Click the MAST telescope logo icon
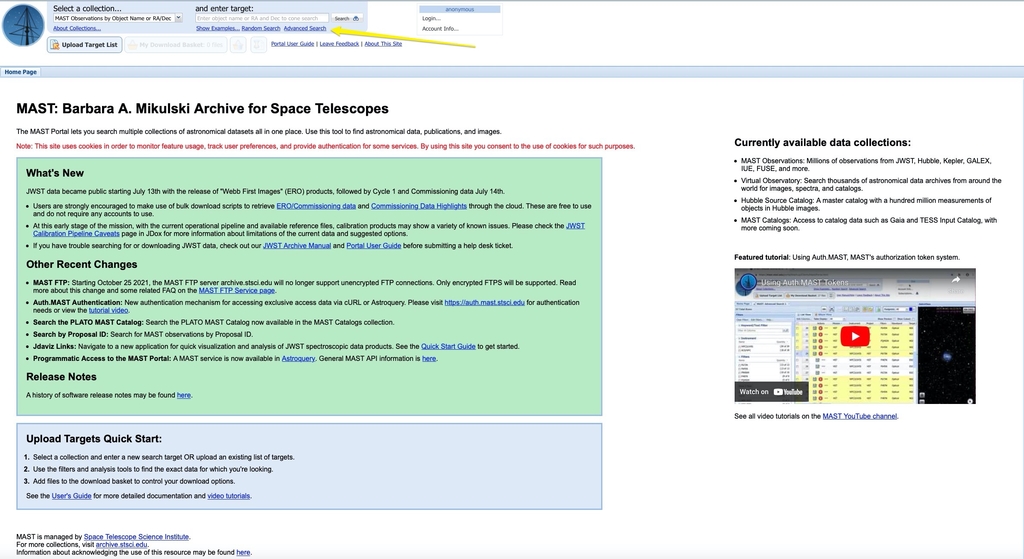Image resolution: width=1024 pixels, height=559 pixels. [24, 25]
